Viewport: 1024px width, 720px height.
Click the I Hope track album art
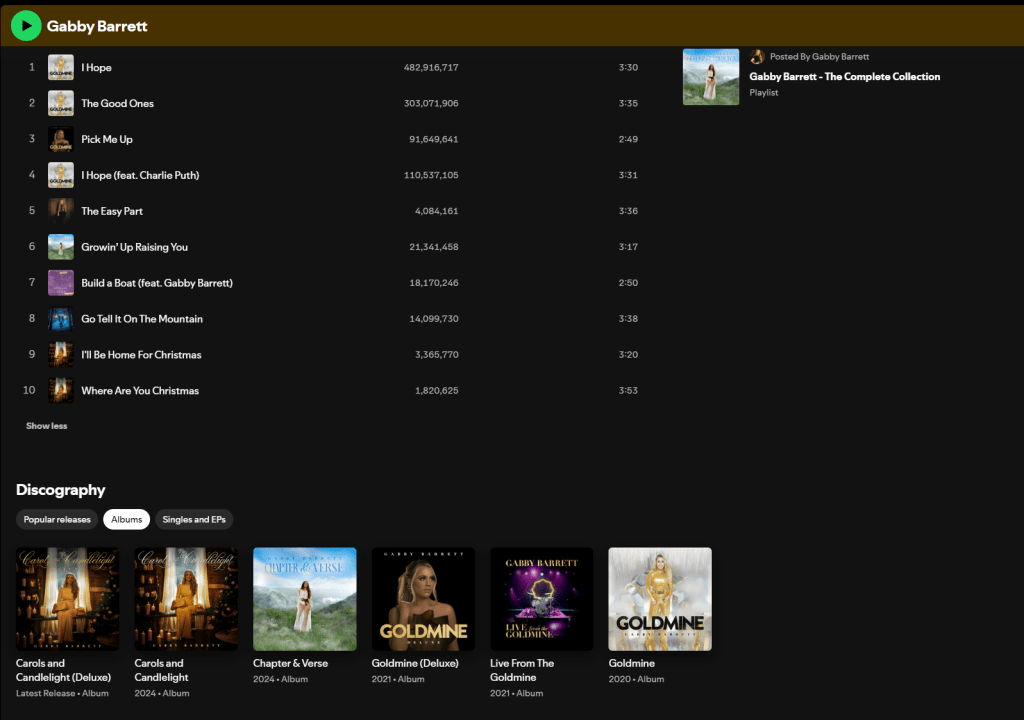[61, 67]
